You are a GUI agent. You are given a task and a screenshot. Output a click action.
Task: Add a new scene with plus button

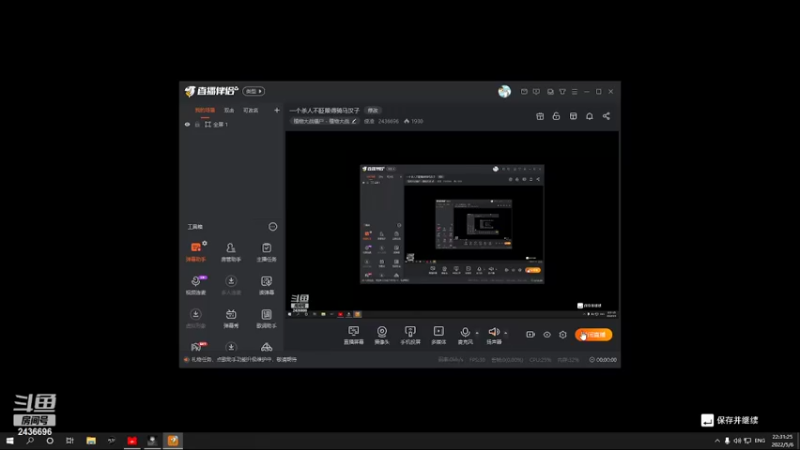277,110
